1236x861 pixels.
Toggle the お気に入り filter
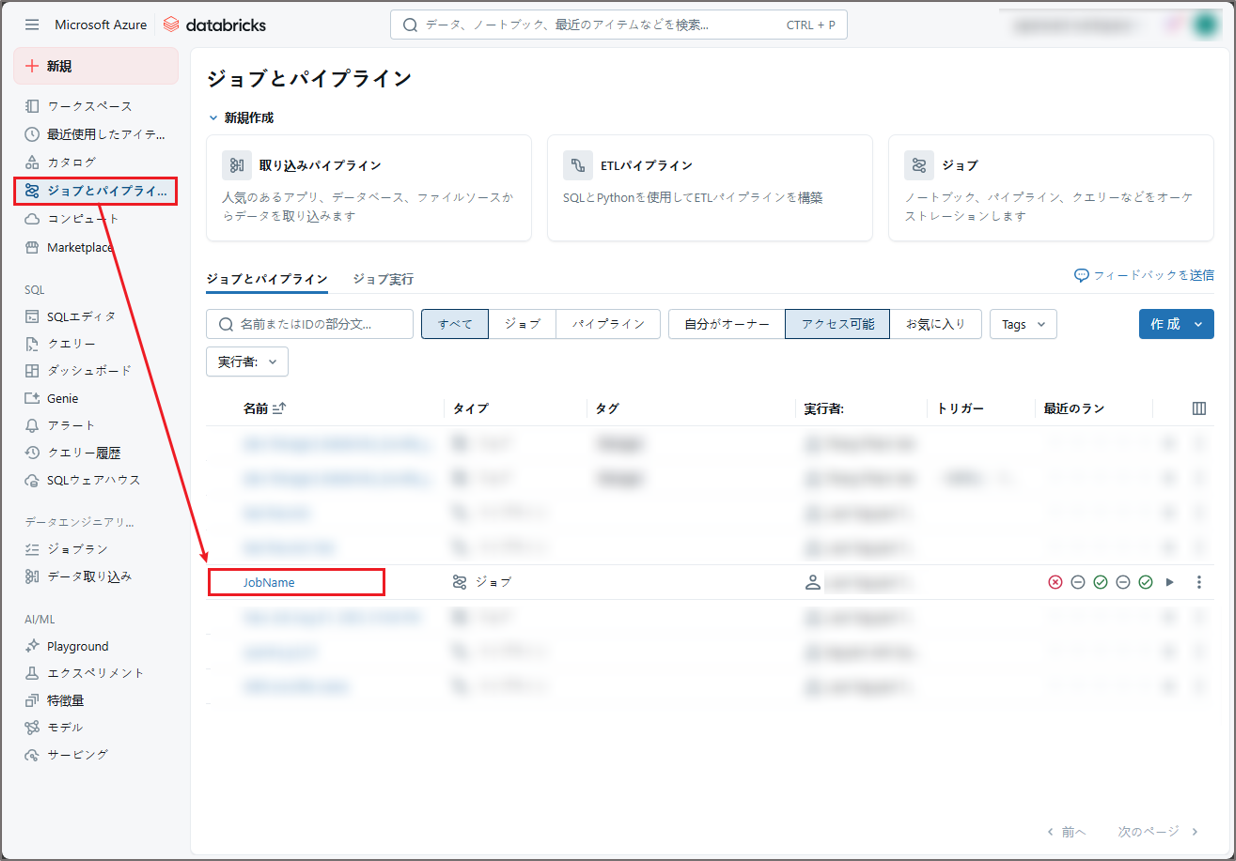pyautogui.click(x=936, y=324)
